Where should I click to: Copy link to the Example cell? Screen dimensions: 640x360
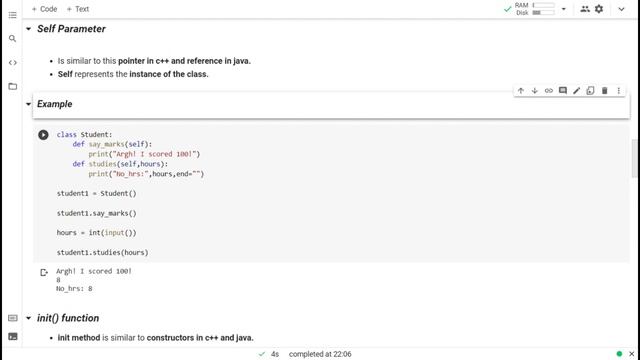pyautogui.click(x=549, y=91)
